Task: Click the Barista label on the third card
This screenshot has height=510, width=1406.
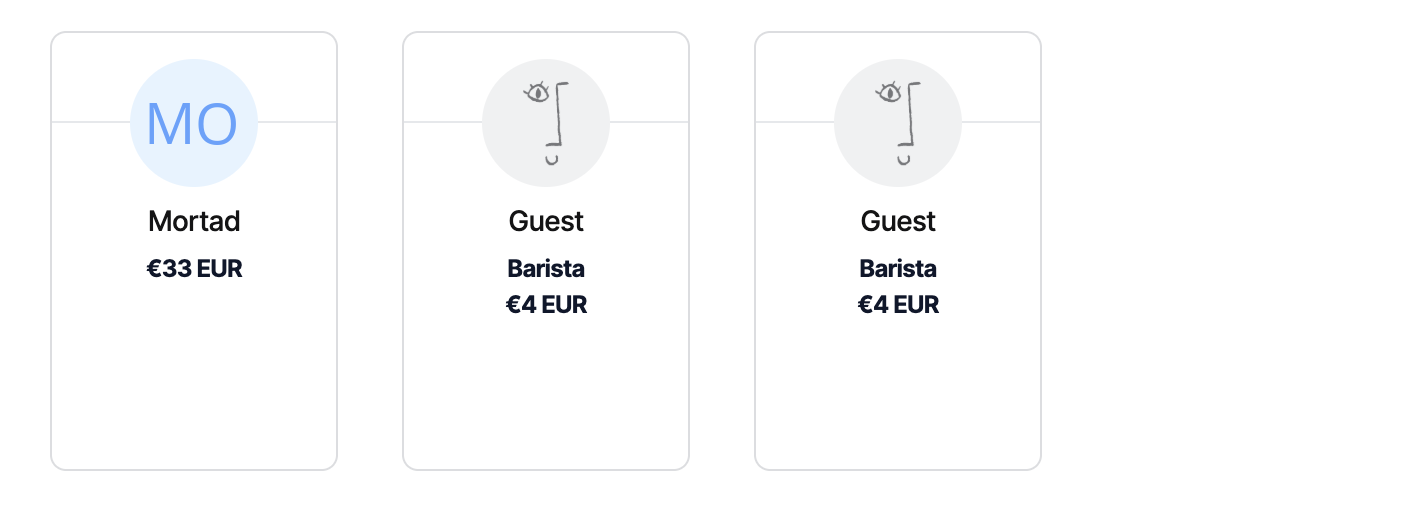Action: click(898, 269)
